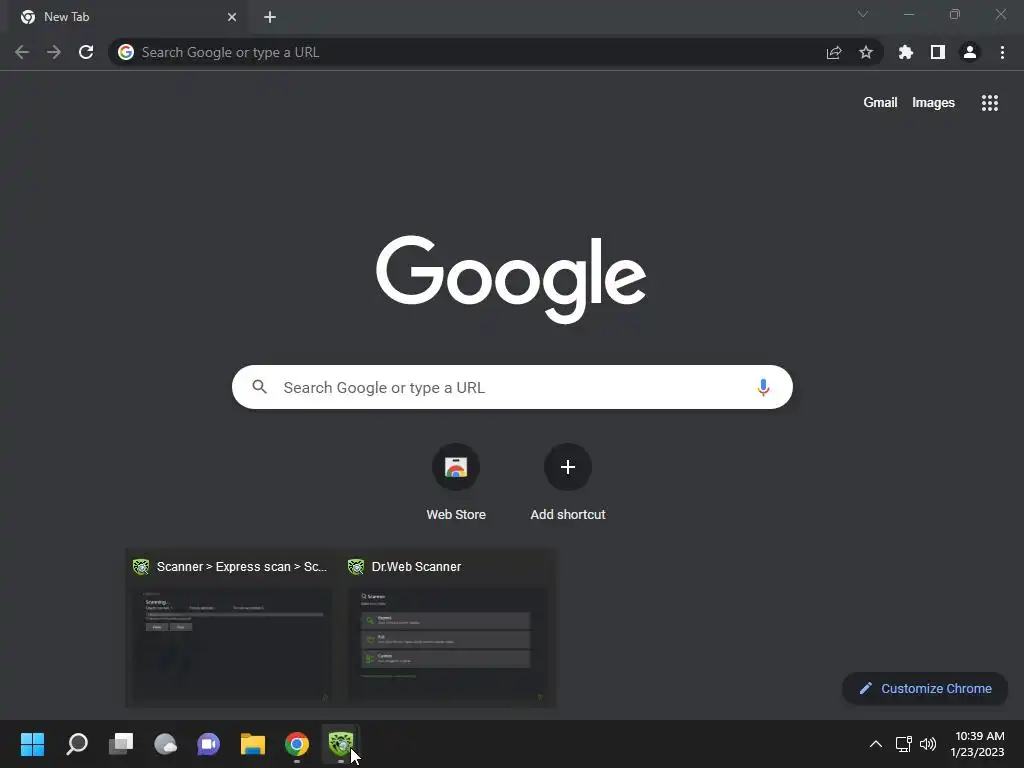Open the Gmail link
The width and height of the screenshot is (1024, 768).
pyautogui.click(x=880, y=103)
